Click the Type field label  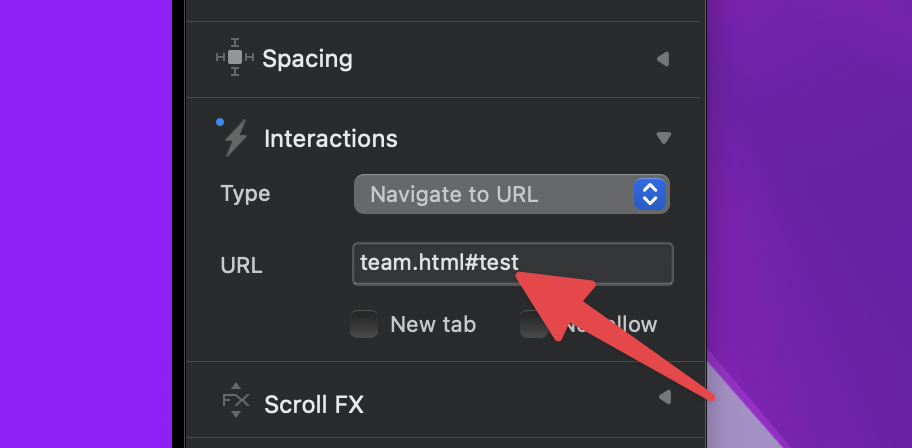pos(245,193)
